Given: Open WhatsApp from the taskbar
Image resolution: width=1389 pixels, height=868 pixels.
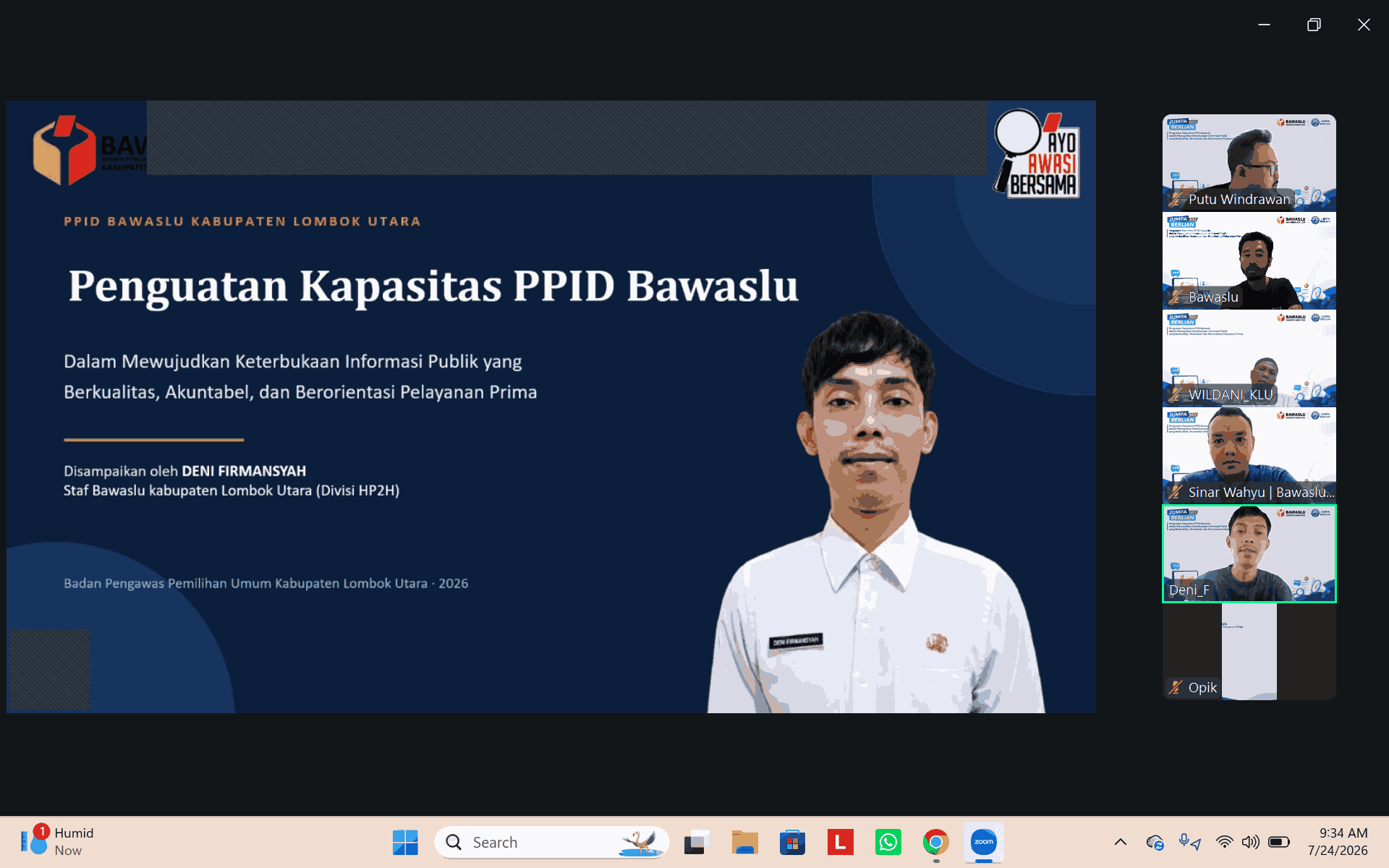Looking at the screenshot, I should (x=888, y=842).
